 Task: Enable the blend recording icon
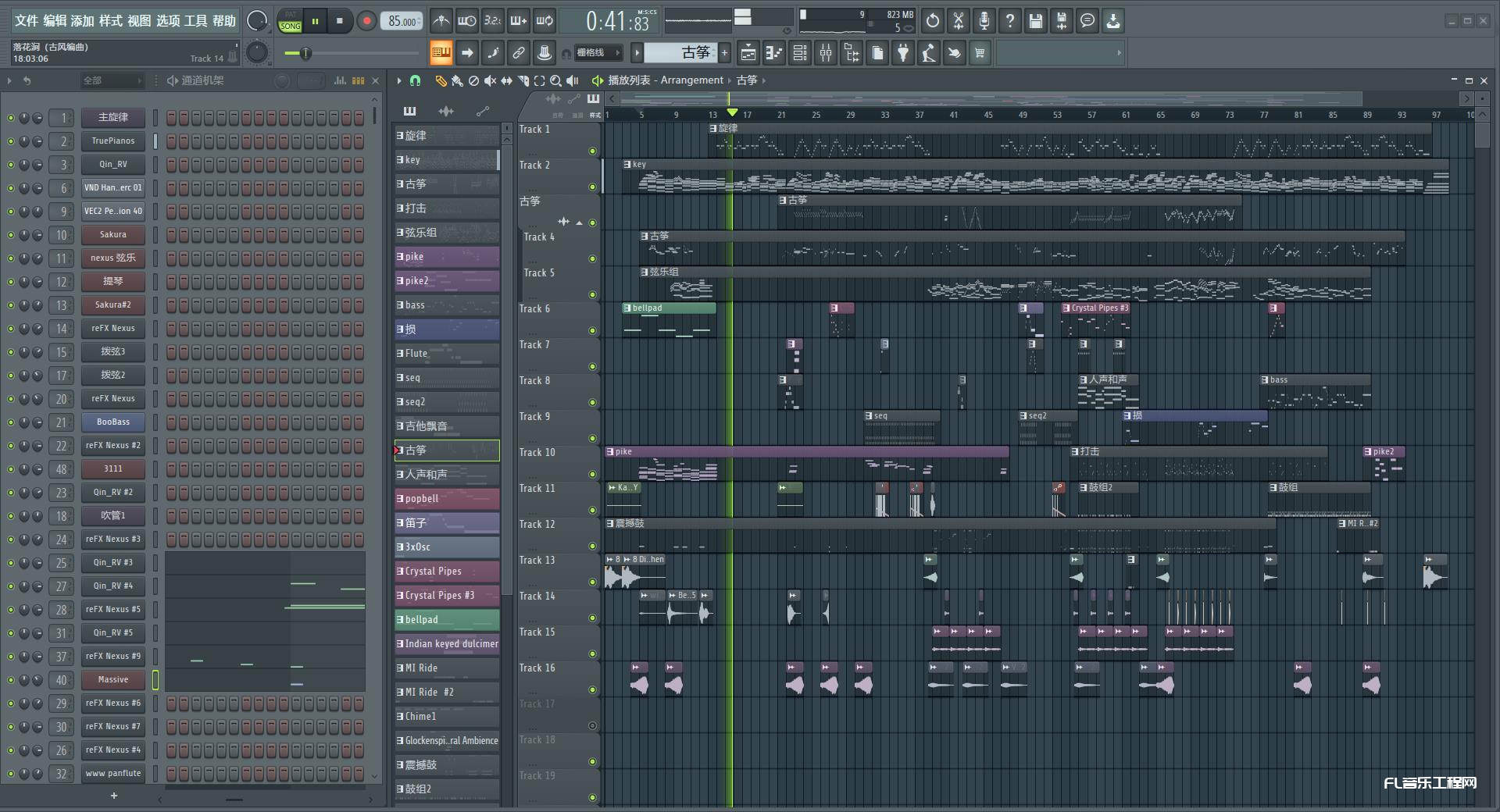(x=518, y=21)
